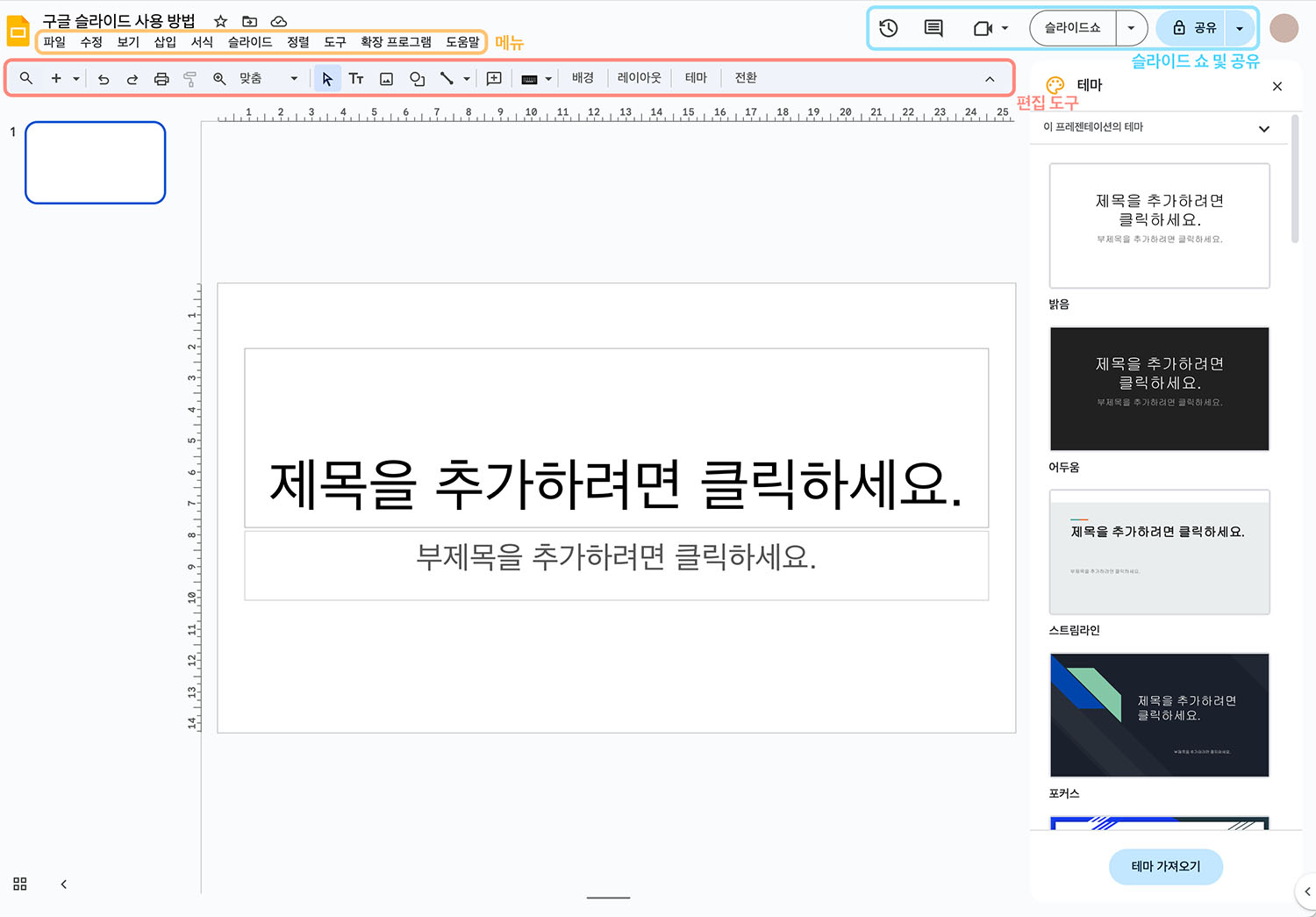
Task: Open the 확장 프로그램 menu
Action: (x=396, y=41)
